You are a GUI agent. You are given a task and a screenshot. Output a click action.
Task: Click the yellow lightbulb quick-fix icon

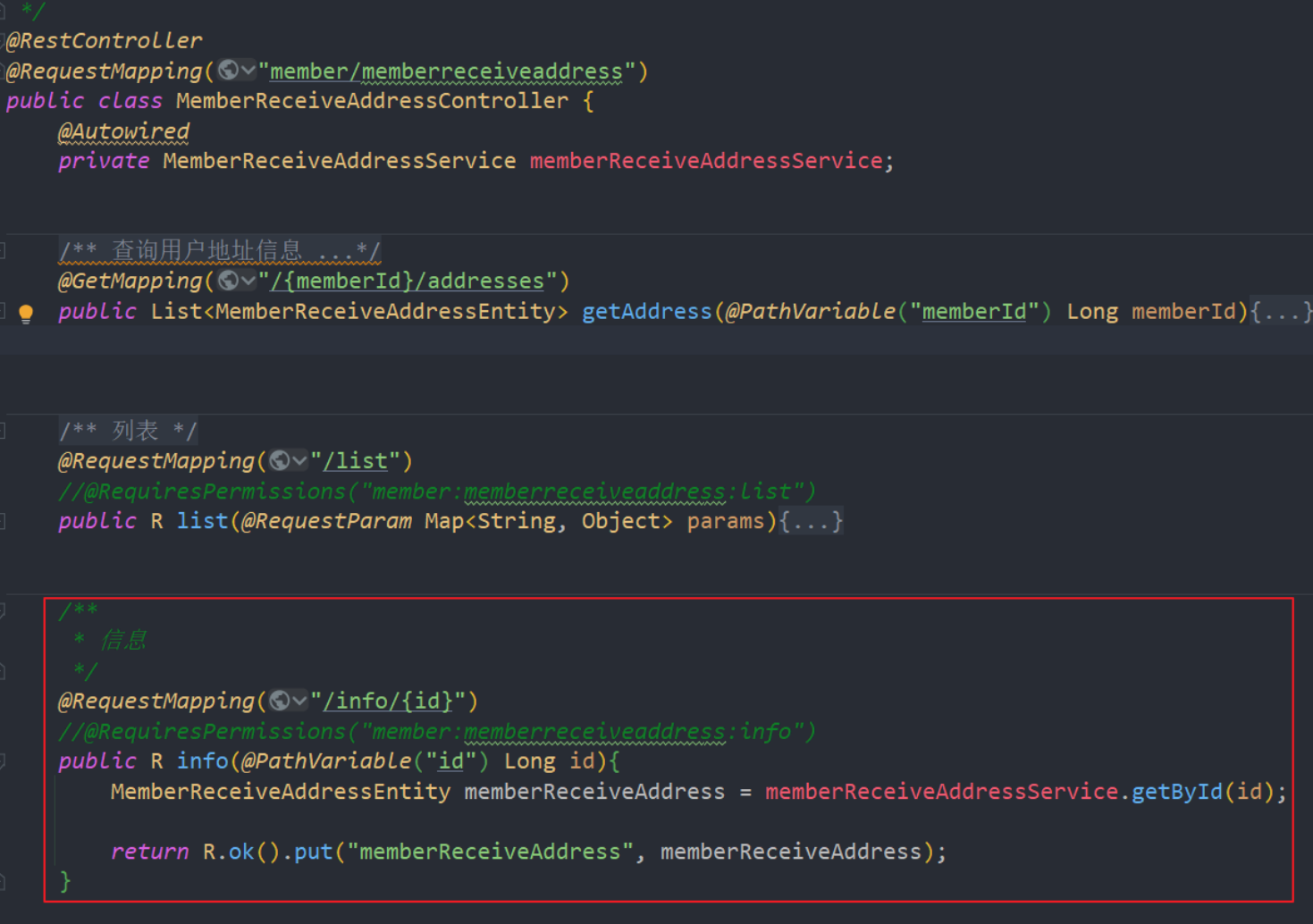tap(26, 313)
